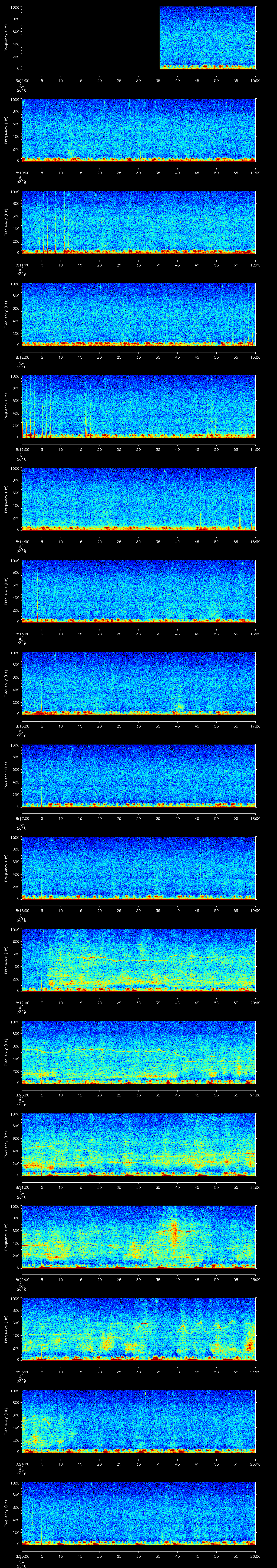The image size is (277, 1568).
Task: Open the spectrogram panel starting at 8:11:00
Action: click(139, 222)
